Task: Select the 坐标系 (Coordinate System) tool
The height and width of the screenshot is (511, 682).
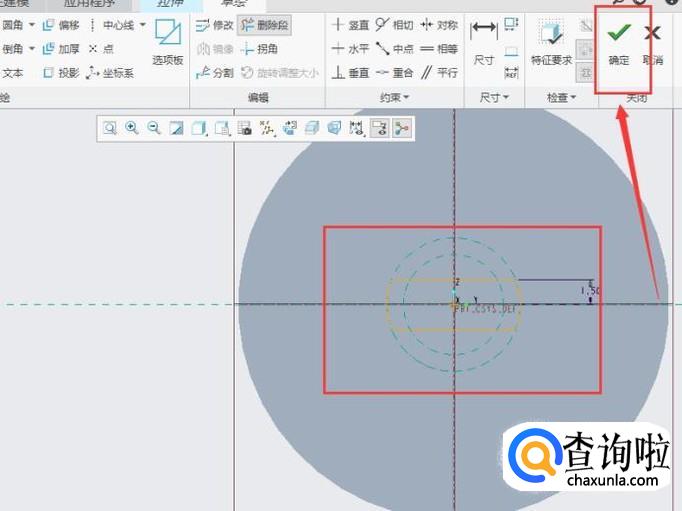Action: click(x=110, y=73)
